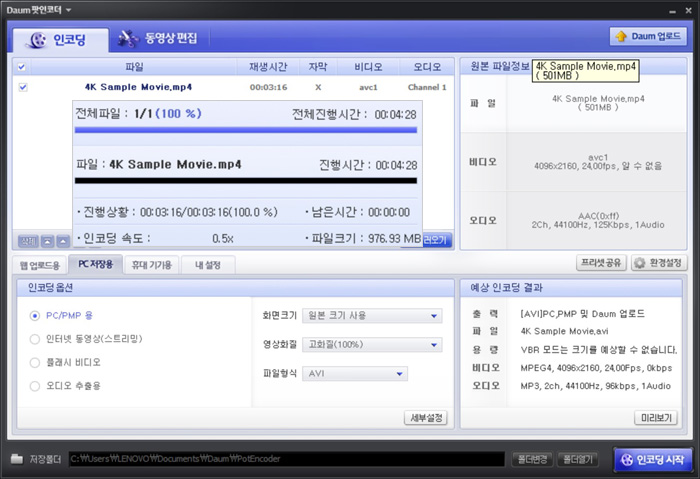Click the 프리셋공유 button
The image size is (700, 479).
(x=601, y=263)
